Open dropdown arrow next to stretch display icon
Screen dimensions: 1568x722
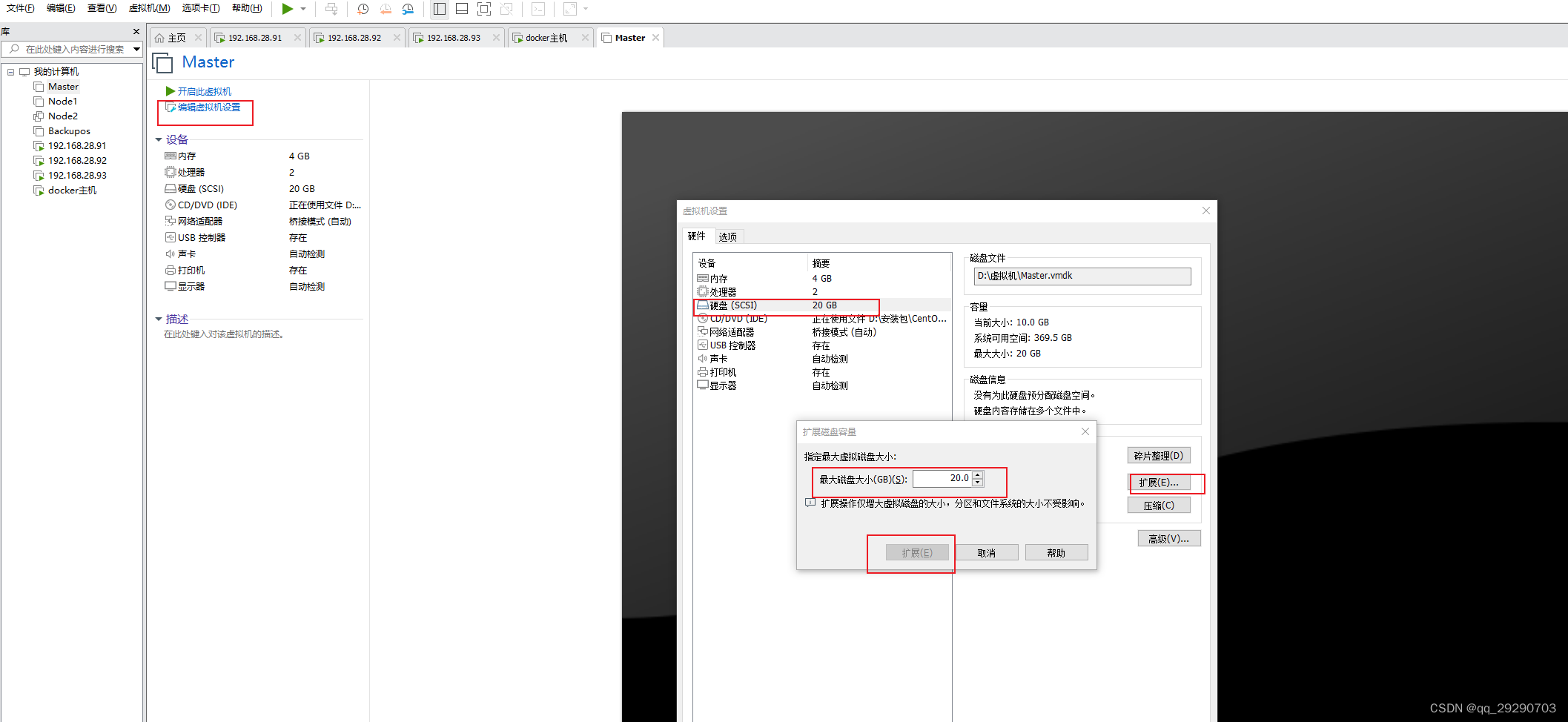pos(586,9)
